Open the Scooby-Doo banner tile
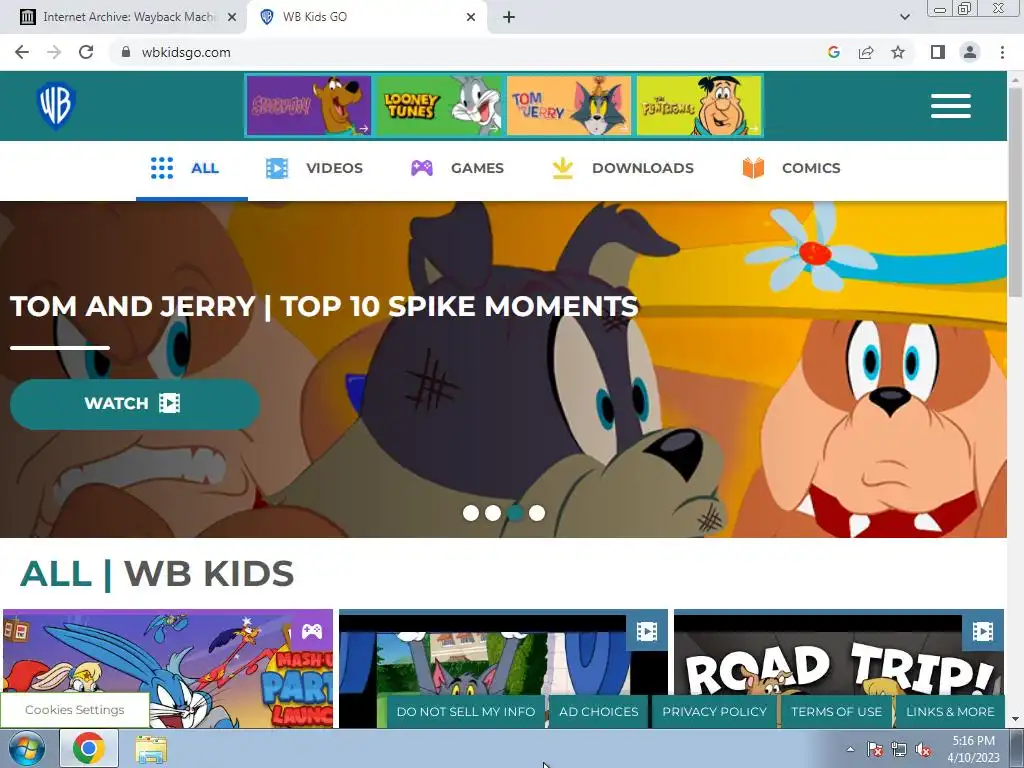 [x=309, y=106]
